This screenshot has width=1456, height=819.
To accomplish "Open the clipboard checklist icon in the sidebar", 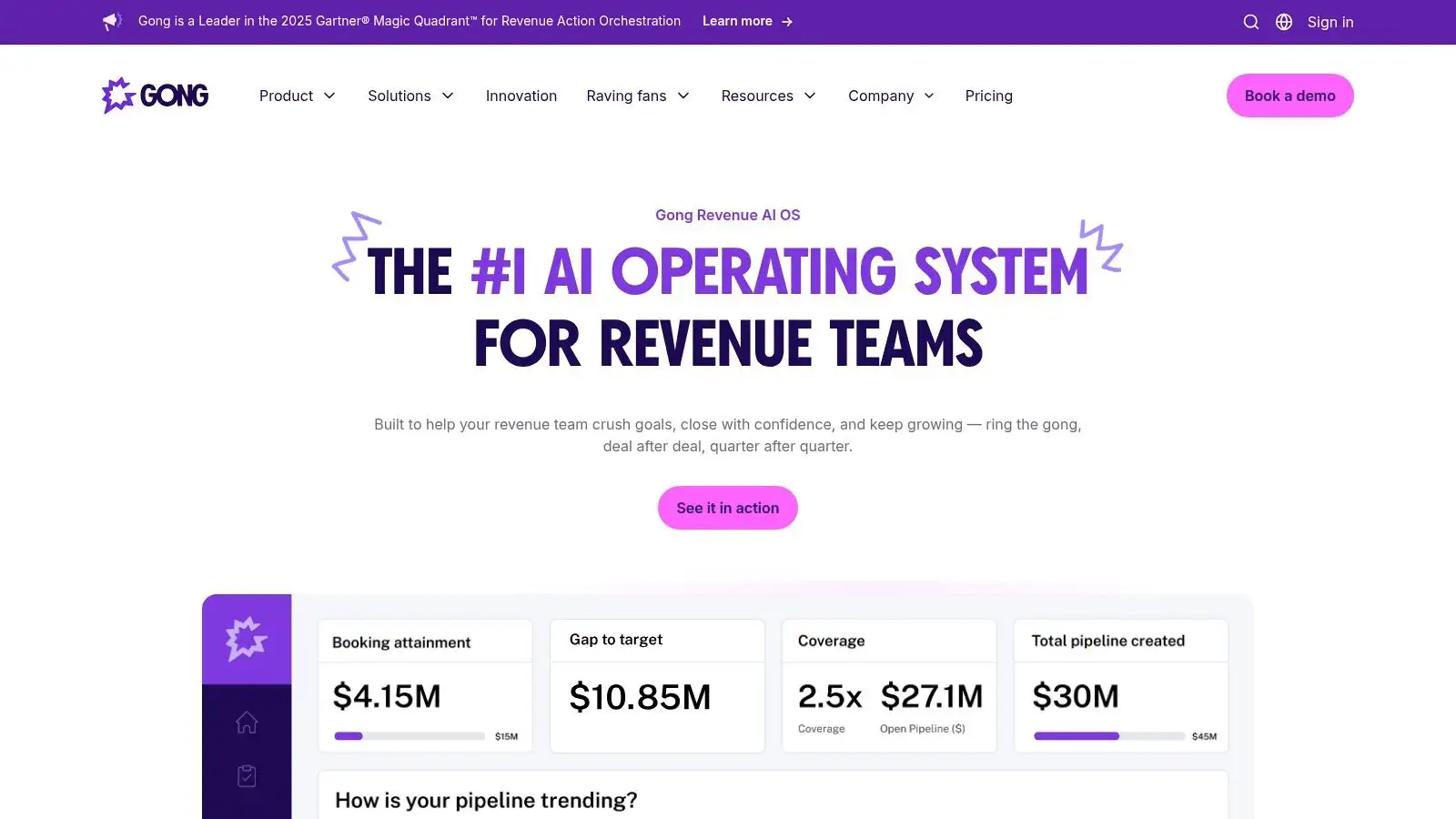I will pos(247,775).
